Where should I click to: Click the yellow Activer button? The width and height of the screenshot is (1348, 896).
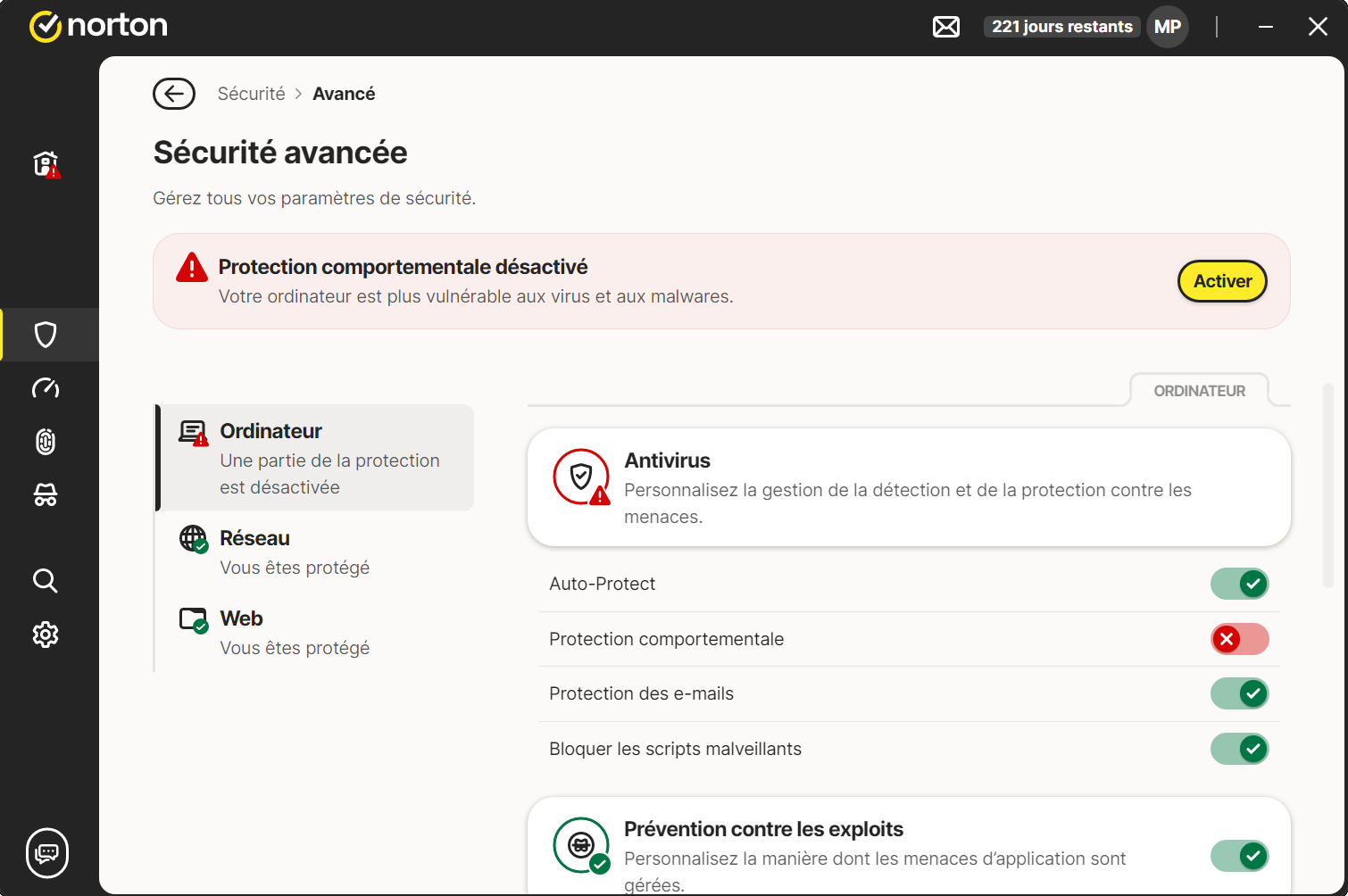click(x=1222, y=281)
